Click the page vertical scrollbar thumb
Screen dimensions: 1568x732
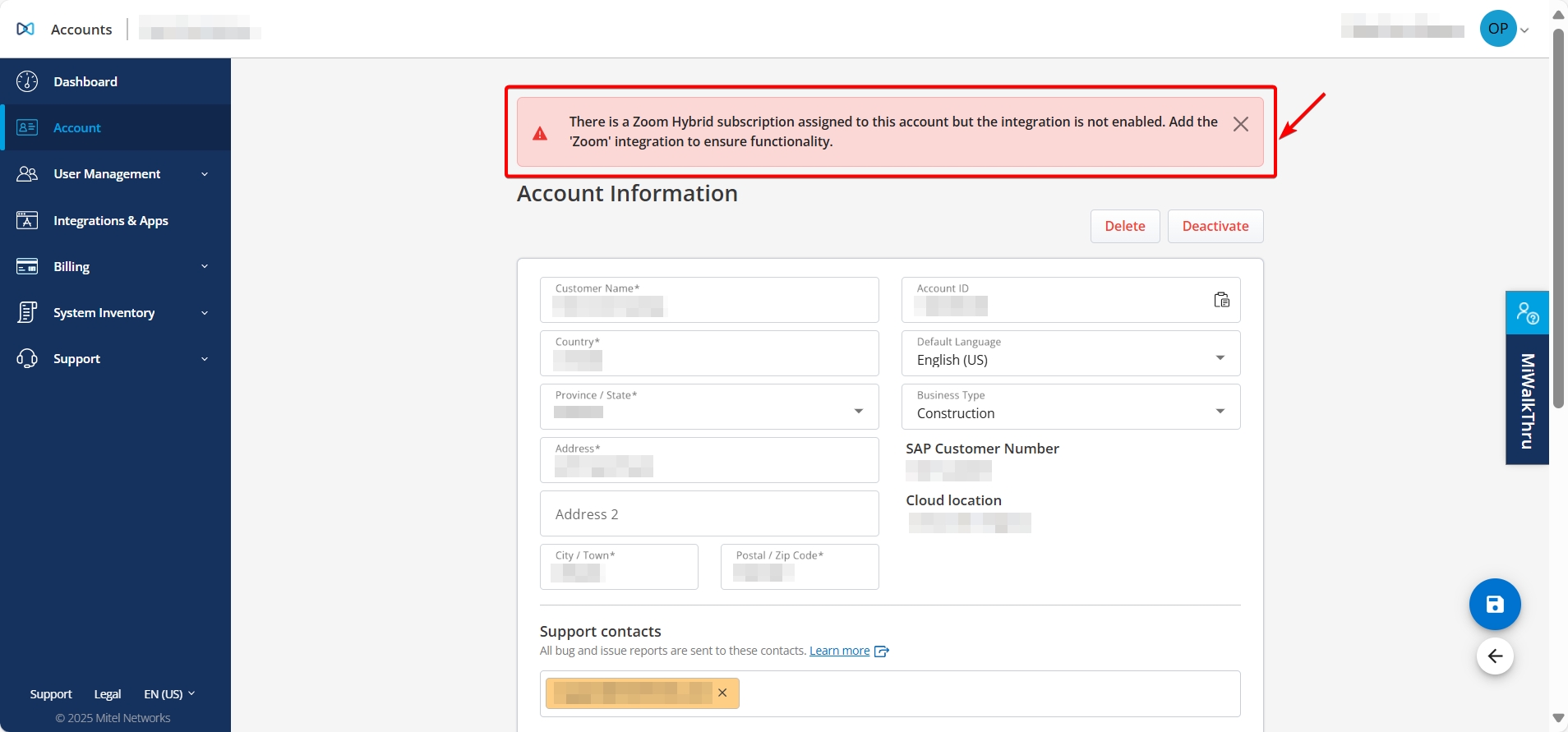point(1558,218)
